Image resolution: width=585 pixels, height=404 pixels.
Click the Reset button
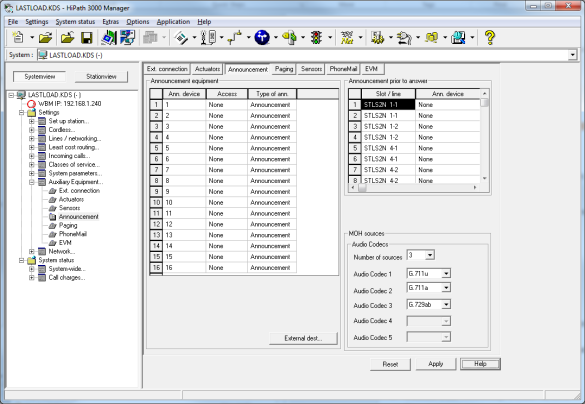[x=390, y=364]
